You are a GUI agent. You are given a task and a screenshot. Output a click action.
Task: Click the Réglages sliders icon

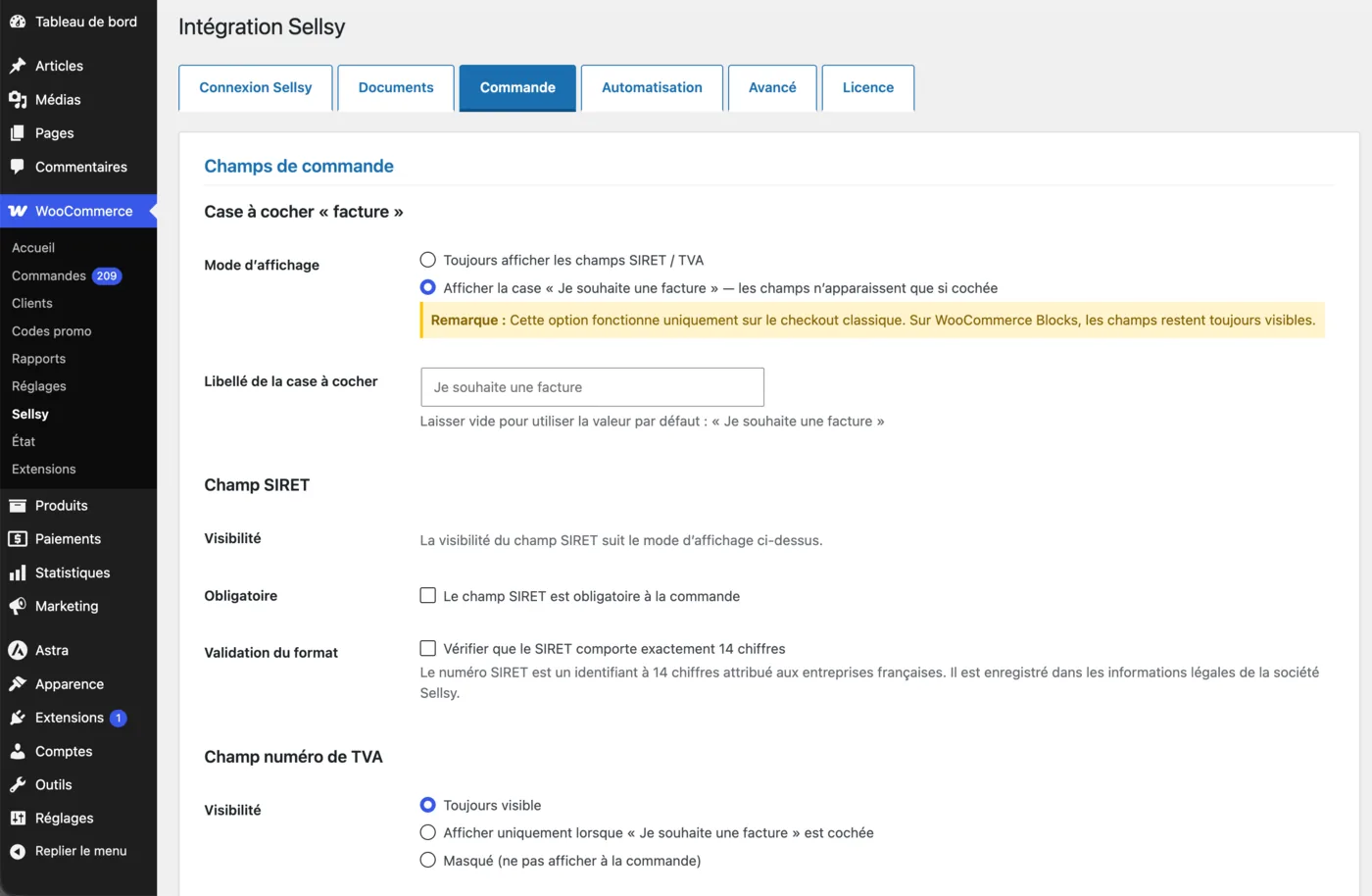click(18, 819)
